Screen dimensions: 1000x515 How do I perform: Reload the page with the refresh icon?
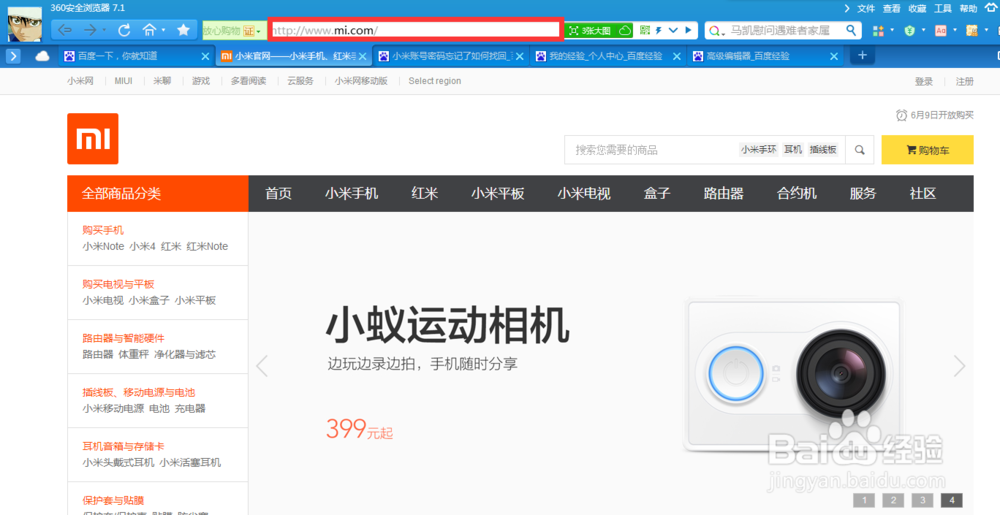124,30
